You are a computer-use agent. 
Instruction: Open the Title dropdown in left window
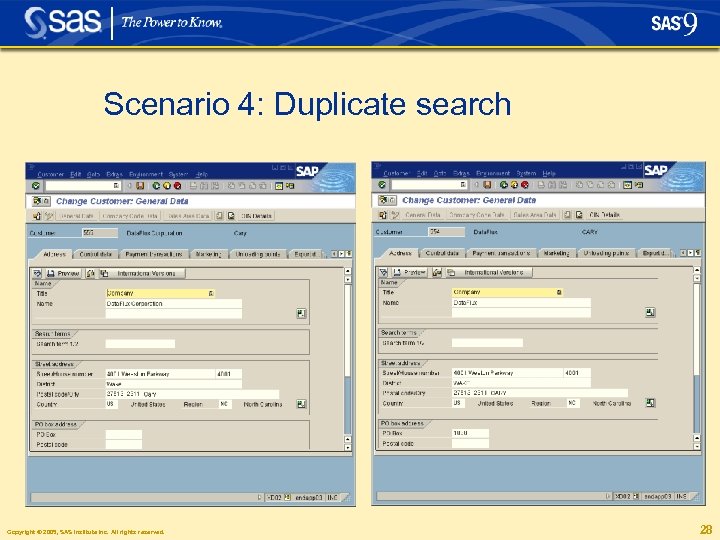click(x=211, y=293)
